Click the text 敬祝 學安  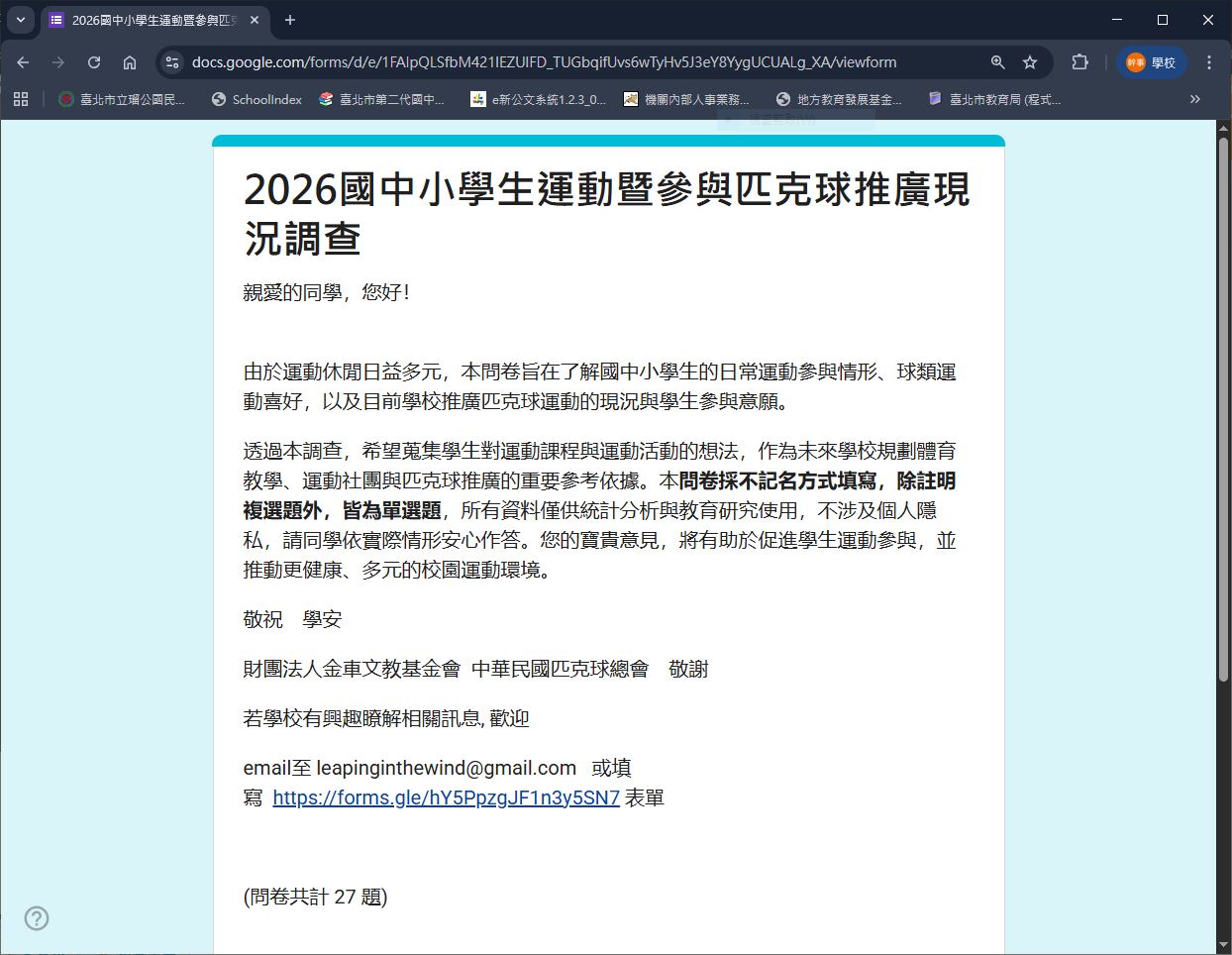(x=292, y=619)
